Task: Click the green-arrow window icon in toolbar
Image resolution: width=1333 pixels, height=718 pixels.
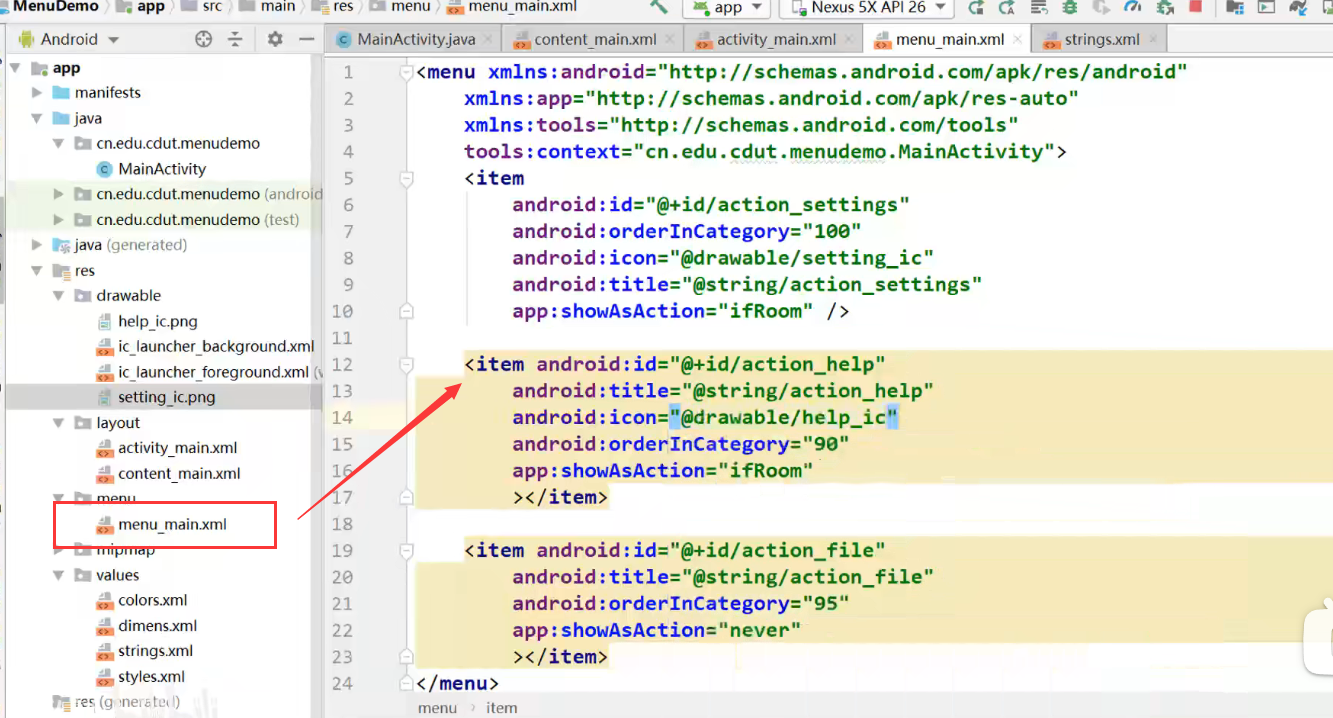Action: 1266,7
